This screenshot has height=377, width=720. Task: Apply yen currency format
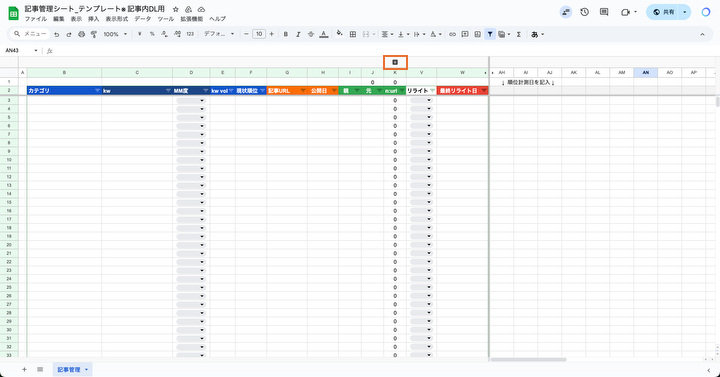pos(140,34)
